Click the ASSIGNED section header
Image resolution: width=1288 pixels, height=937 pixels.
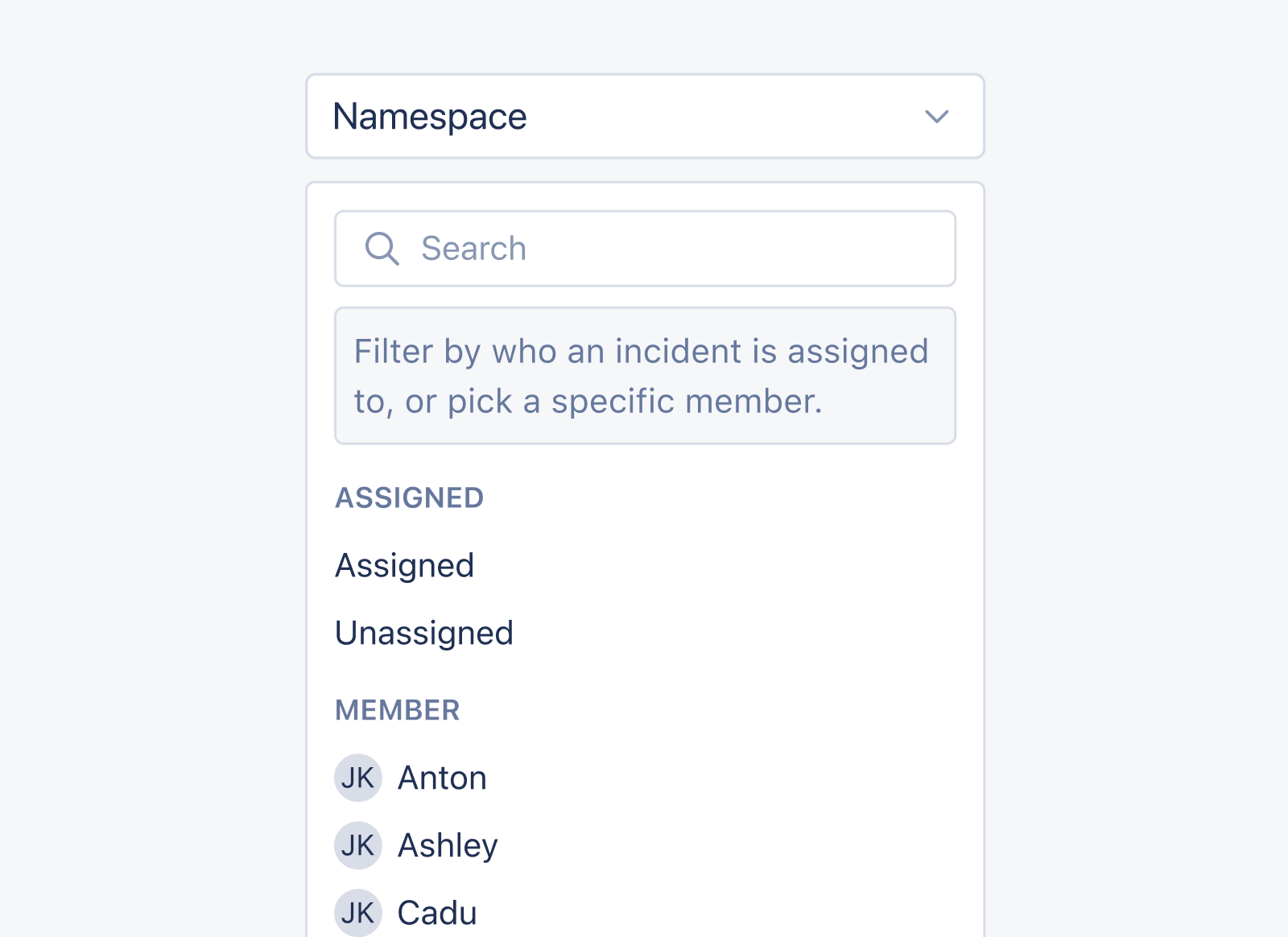[409, 497]
